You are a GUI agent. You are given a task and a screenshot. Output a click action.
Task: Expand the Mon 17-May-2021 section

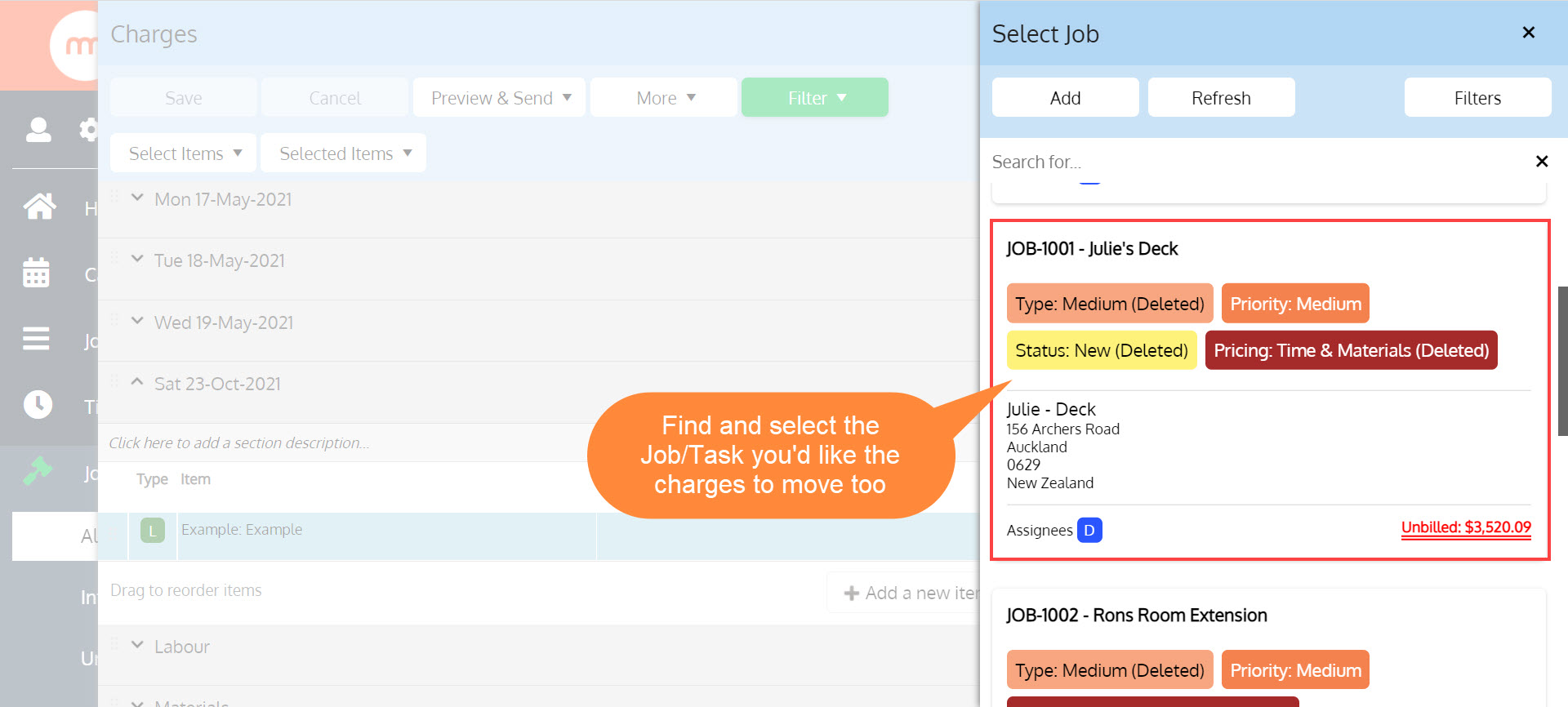(x=137, y=198)
